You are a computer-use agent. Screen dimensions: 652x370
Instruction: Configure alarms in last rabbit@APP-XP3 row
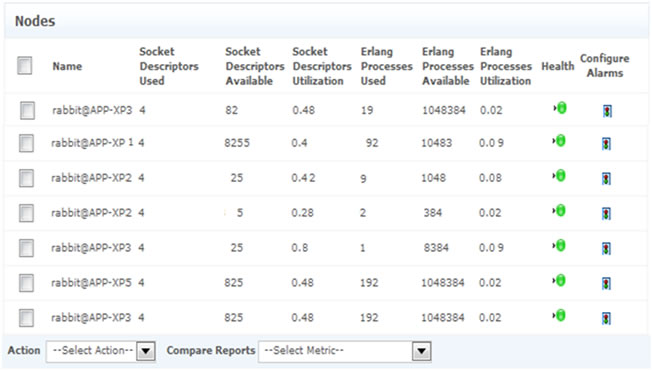(606, 319)
